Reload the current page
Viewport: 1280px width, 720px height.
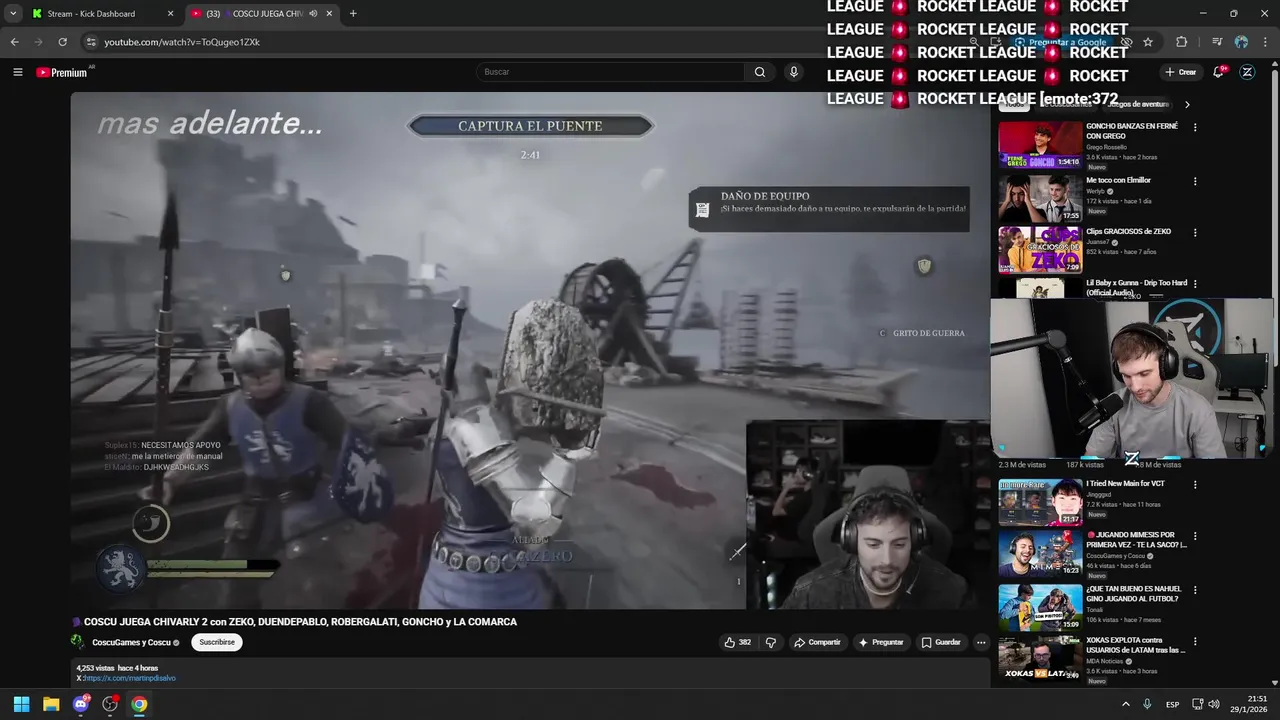(62, 42)
